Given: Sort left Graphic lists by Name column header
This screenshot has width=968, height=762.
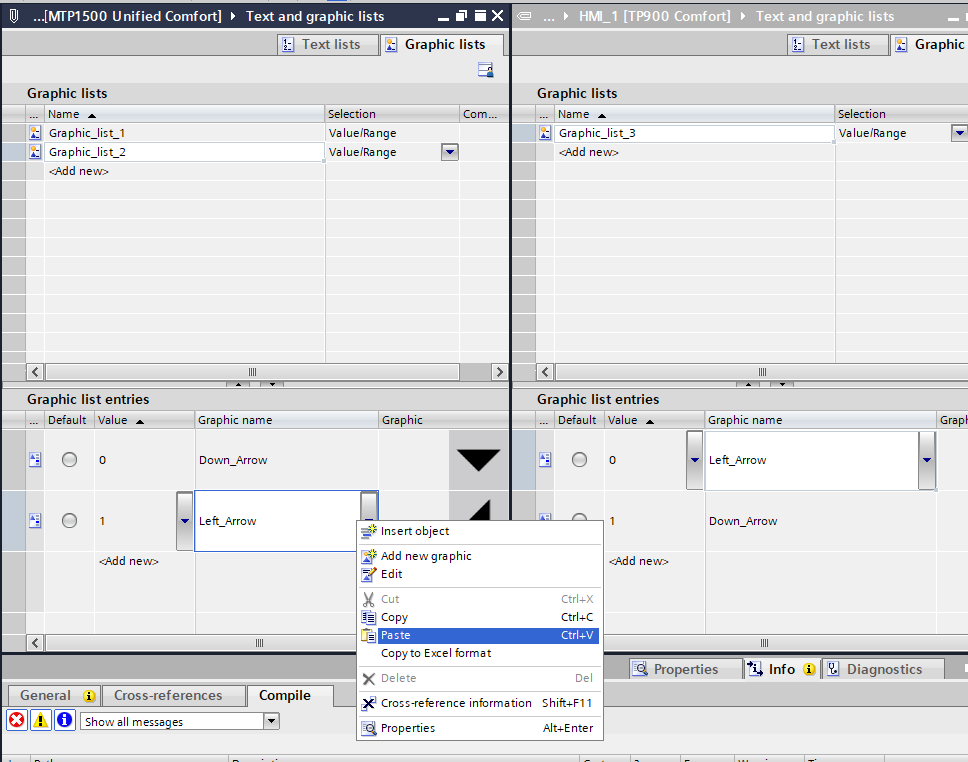Looking at the screenshot, I should click(184, 114).
